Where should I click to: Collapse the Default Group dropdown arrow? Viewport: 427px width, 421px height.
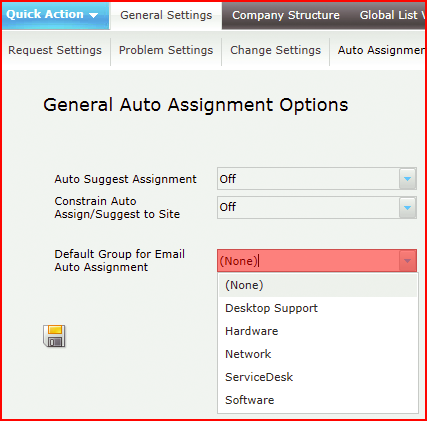click(407, 261)
